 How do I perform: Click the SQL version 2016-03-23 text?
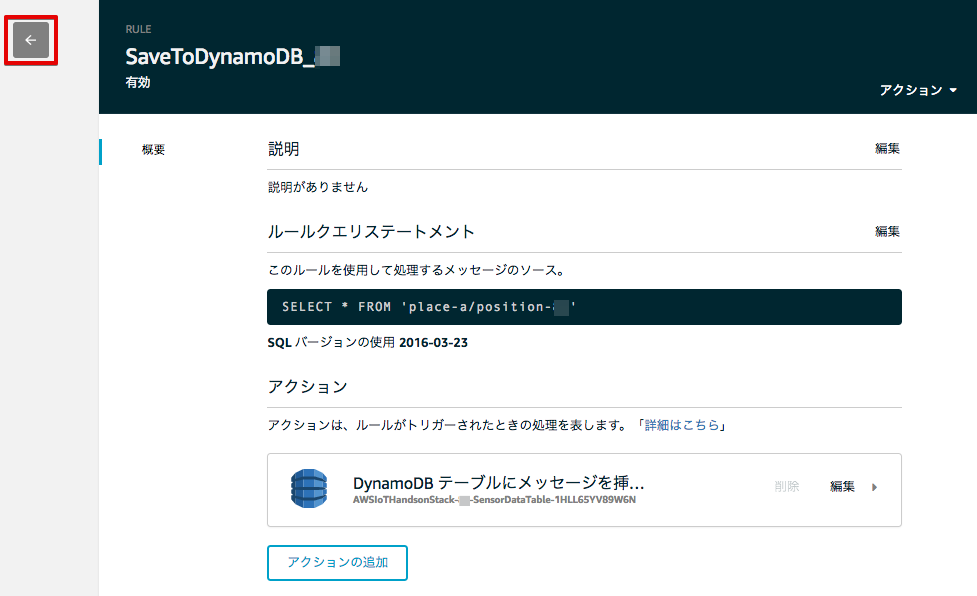pyautogui.click(x=433, y=343)
